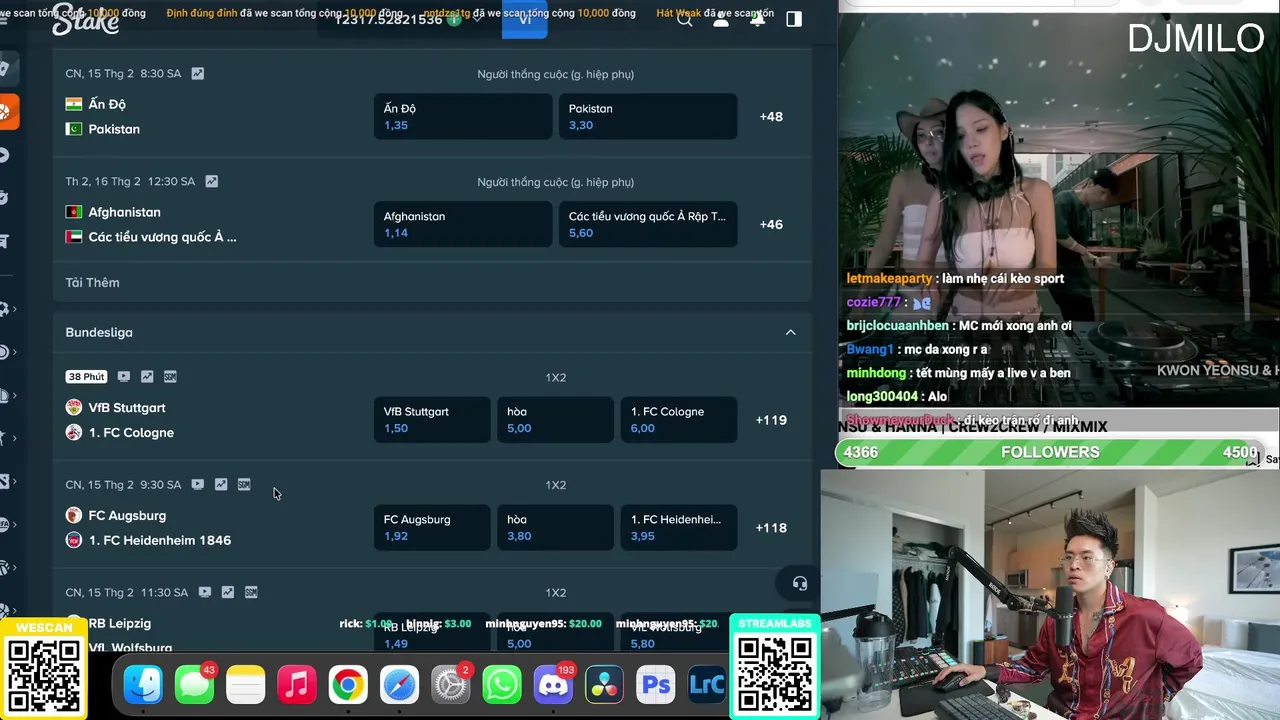Open Discord from the dock

553,686
